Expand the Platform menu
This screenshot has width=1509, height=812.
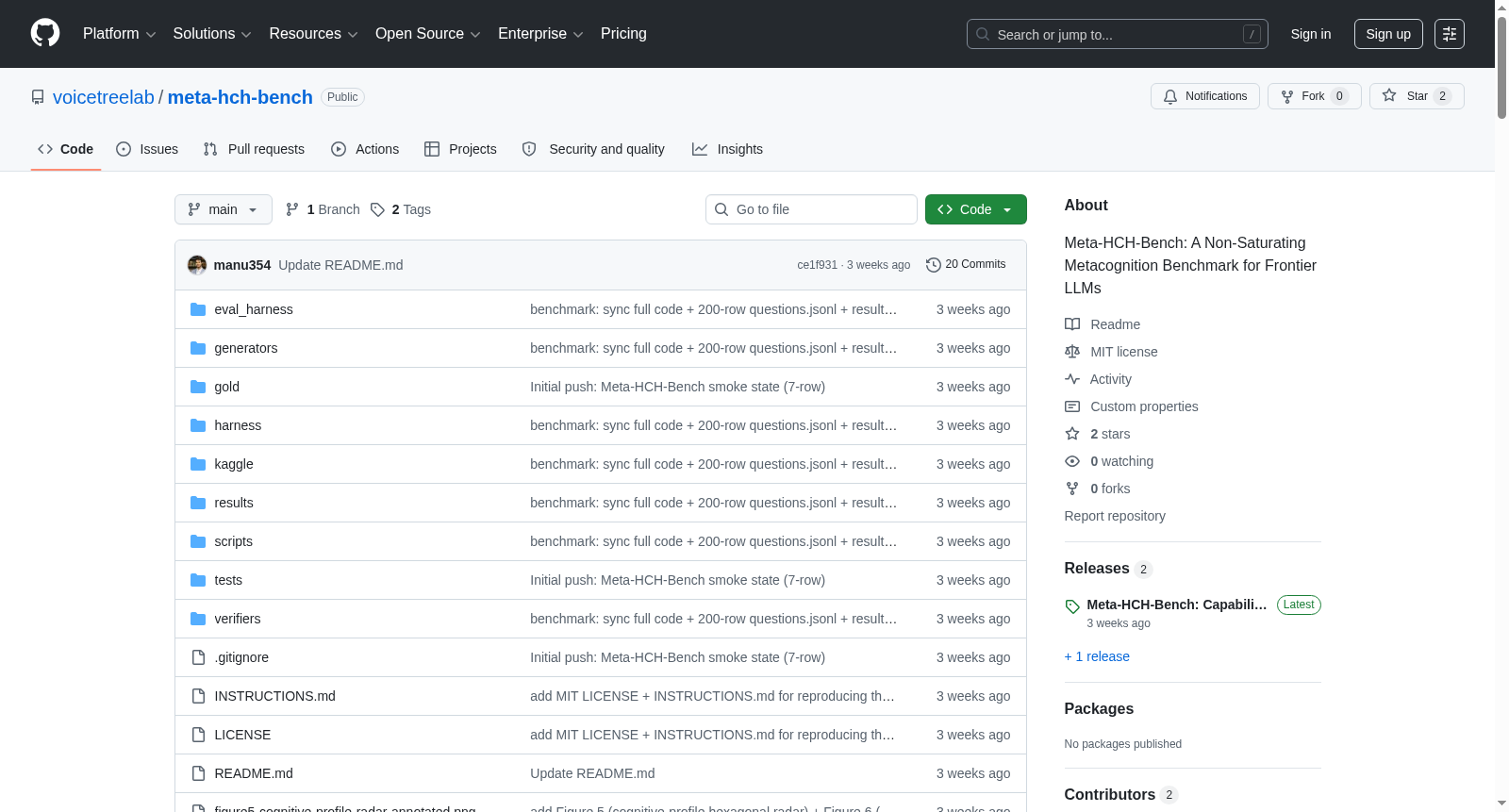point(119,34)
